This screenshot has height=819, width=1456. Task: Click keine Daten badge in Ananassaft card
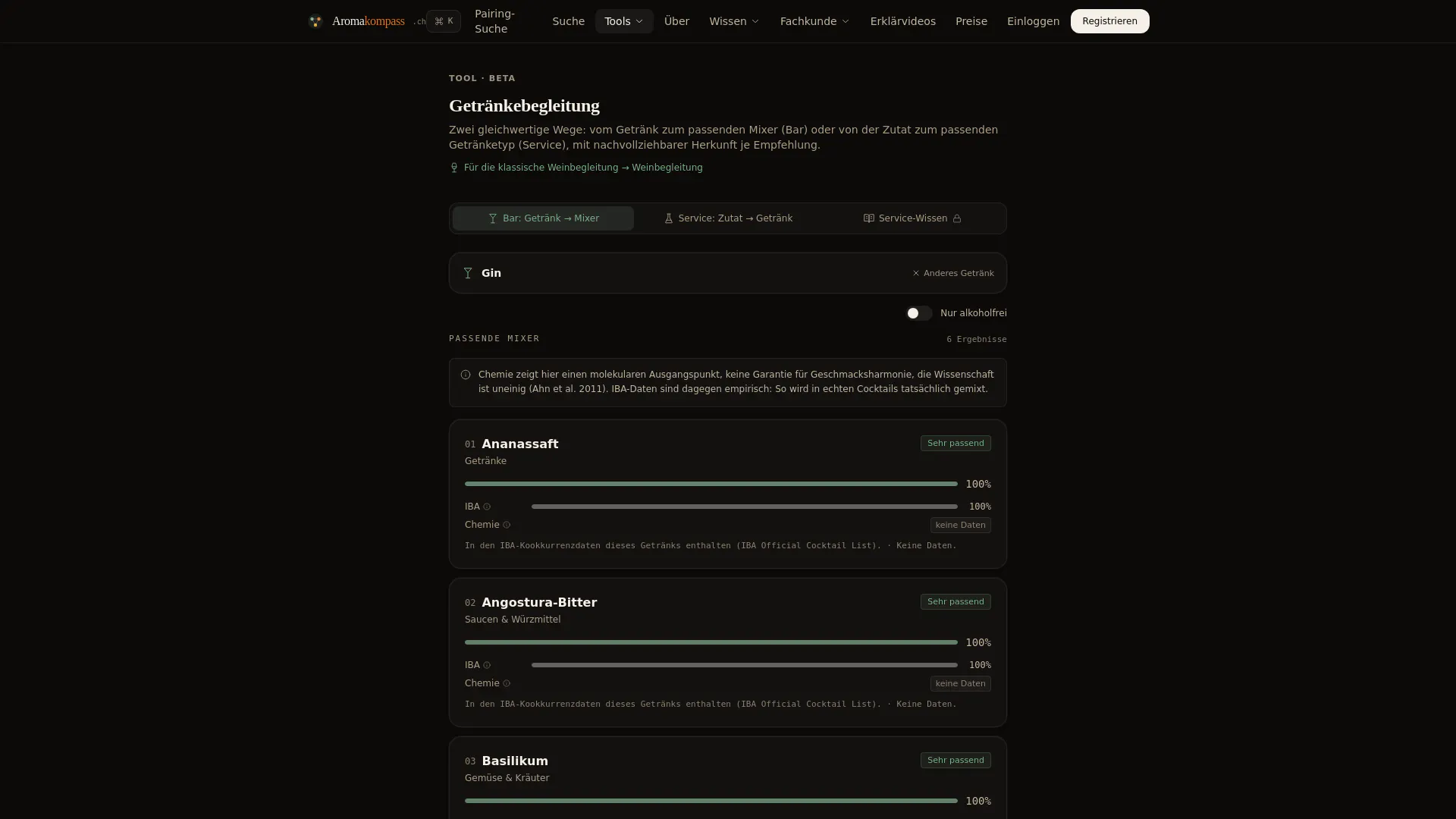click(x=960, y=525)
